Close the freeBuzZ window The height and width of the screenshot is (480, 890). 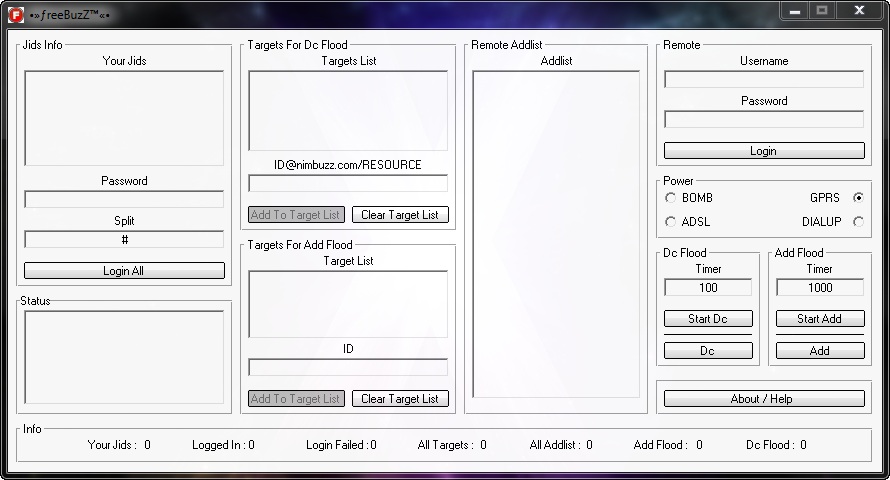[x=859, y=11]
